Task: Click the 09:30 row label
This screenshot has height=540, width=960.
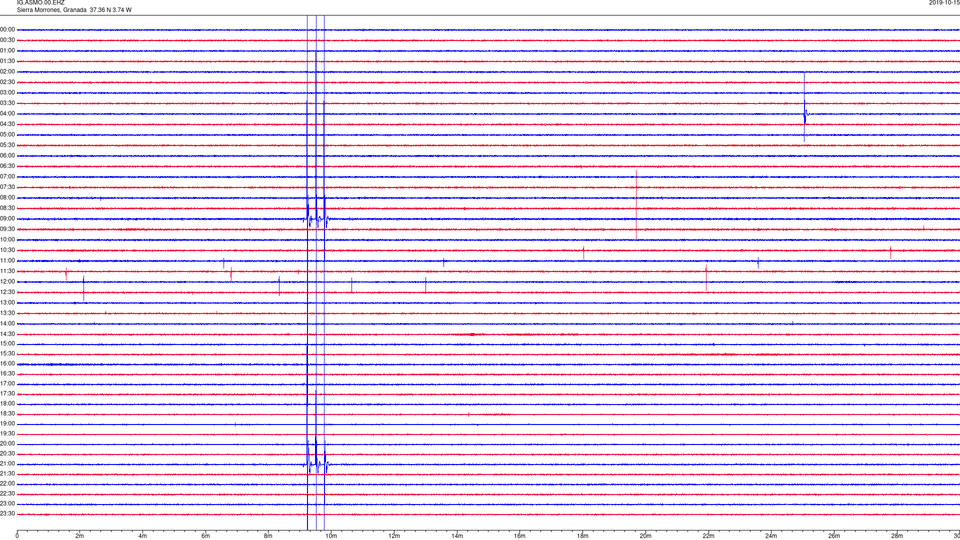Action: (7, 230)
